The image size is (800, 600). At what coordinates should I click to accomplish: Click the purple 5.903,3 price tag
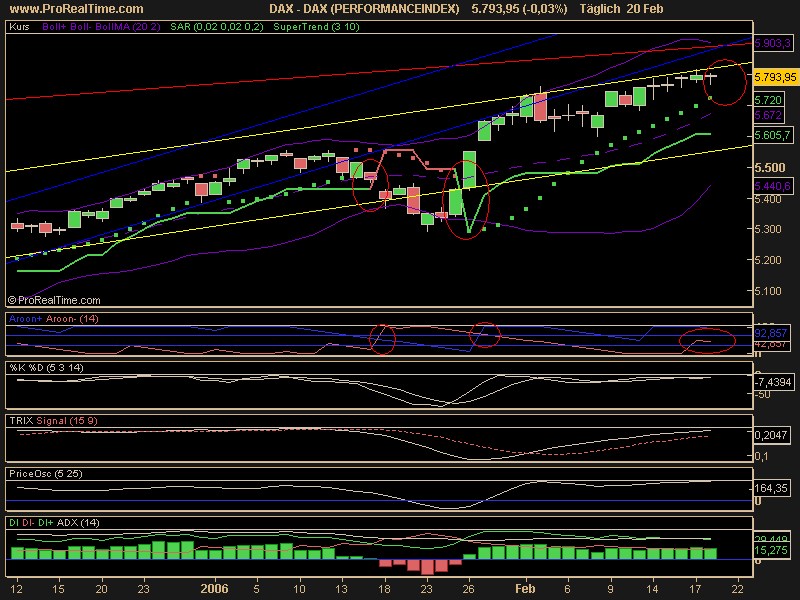pos(773,43)
